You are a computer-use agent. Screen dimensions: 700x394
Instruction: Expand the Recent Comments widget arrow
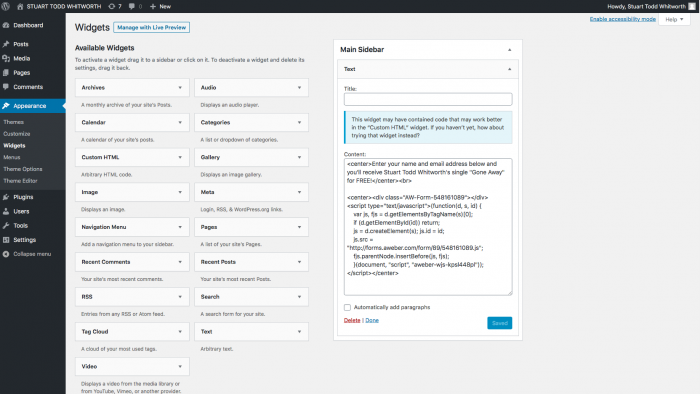180,262
